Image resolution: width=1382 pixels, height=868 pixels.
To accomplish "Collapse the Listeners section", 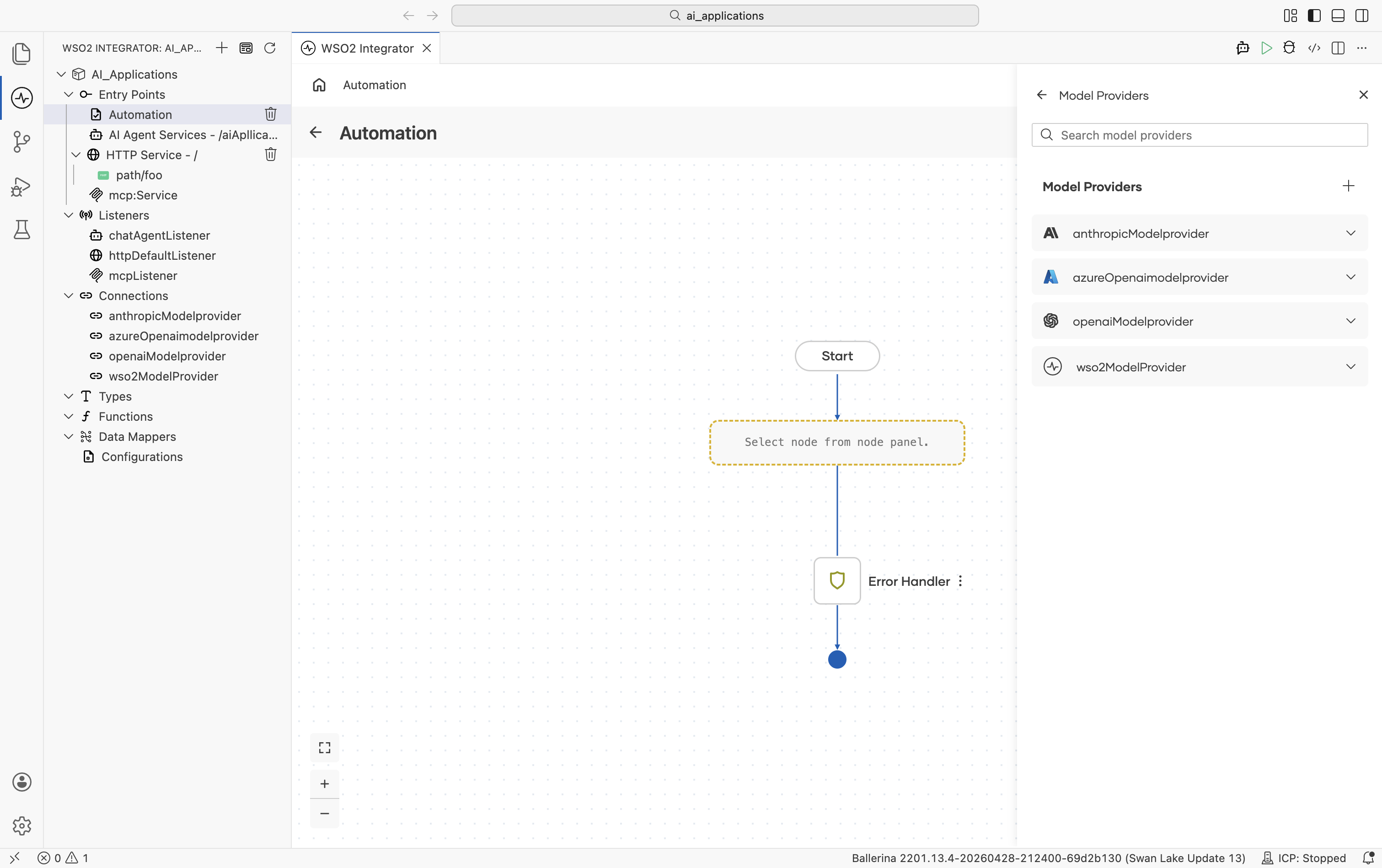I will [x=68, y=214].
